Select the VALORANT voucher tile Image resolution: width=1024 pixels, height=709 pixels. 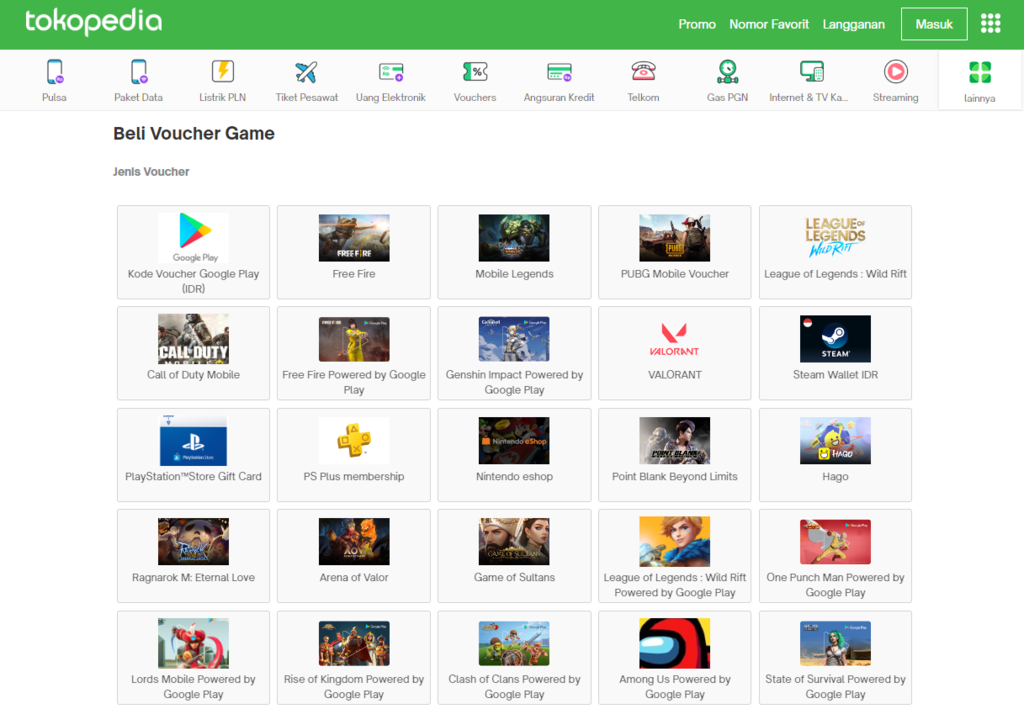click(x=675, y=353)
